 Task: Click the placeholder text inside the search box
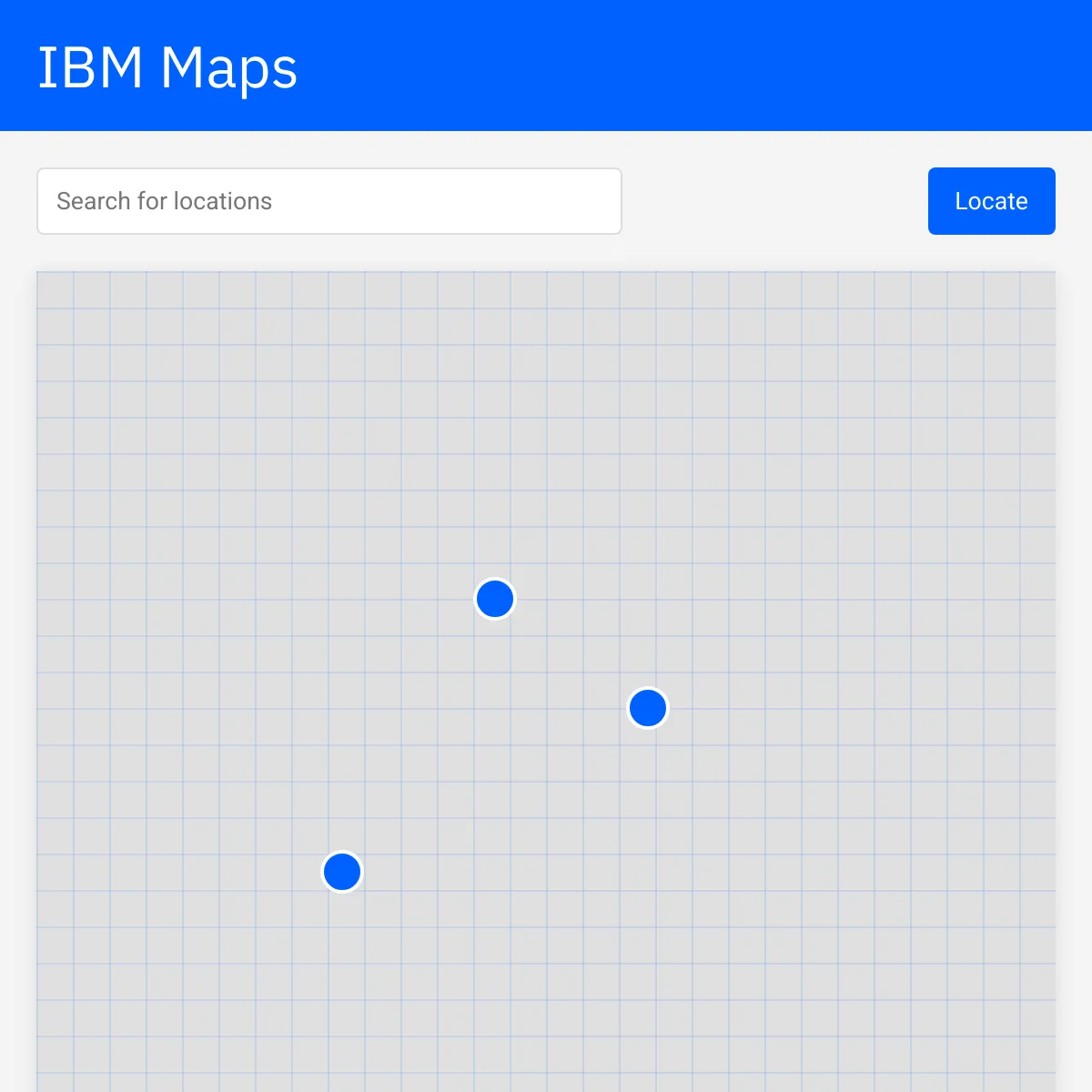pos(164,201)
